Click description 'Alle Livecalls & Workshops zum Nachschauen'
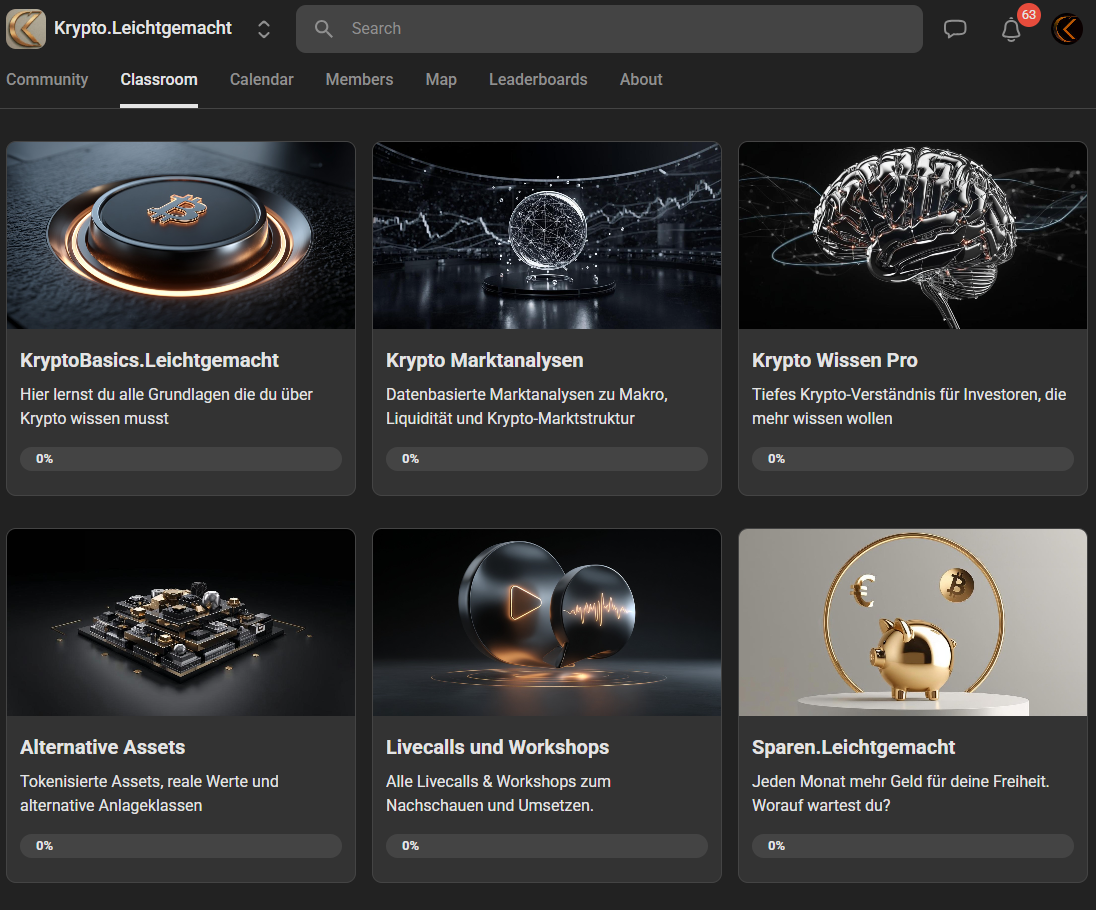Viewport: 1096px width, 910px height. coord(498,793)
